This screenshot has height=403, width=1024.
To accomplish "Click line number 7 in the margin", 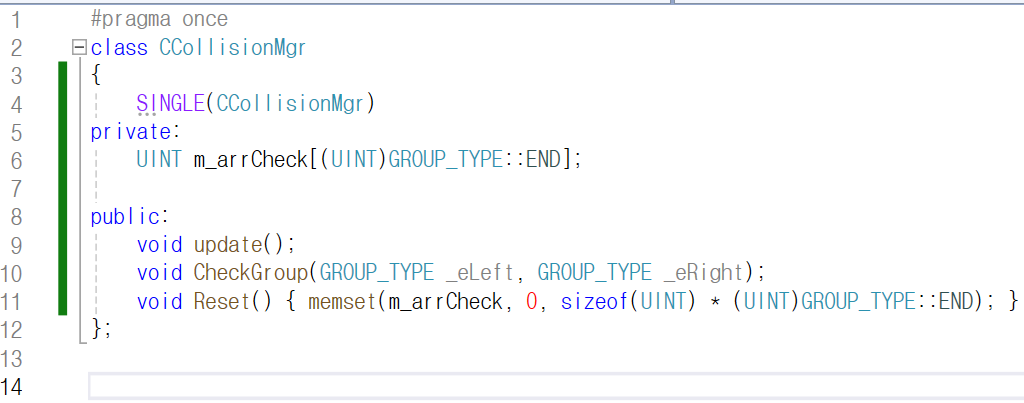I will (x=17, y=189).
